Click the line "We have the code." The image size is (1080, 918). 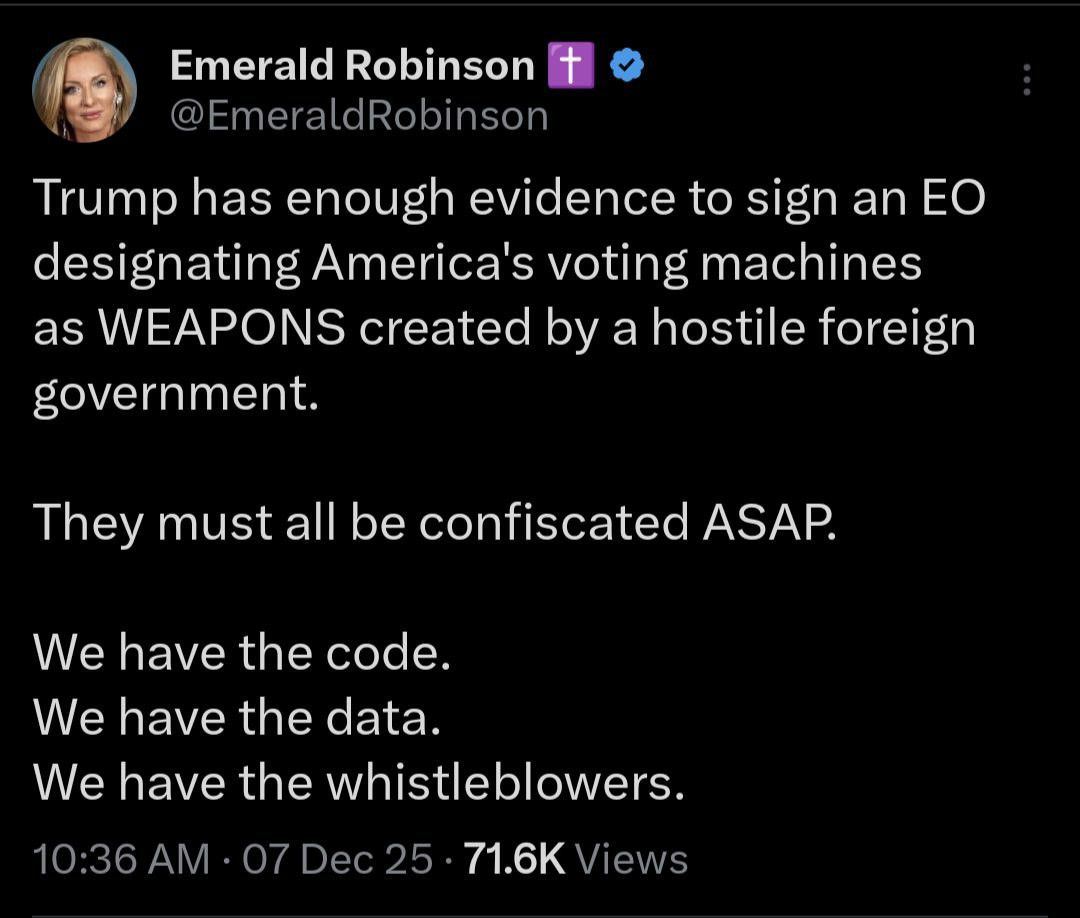click(243, 654)
